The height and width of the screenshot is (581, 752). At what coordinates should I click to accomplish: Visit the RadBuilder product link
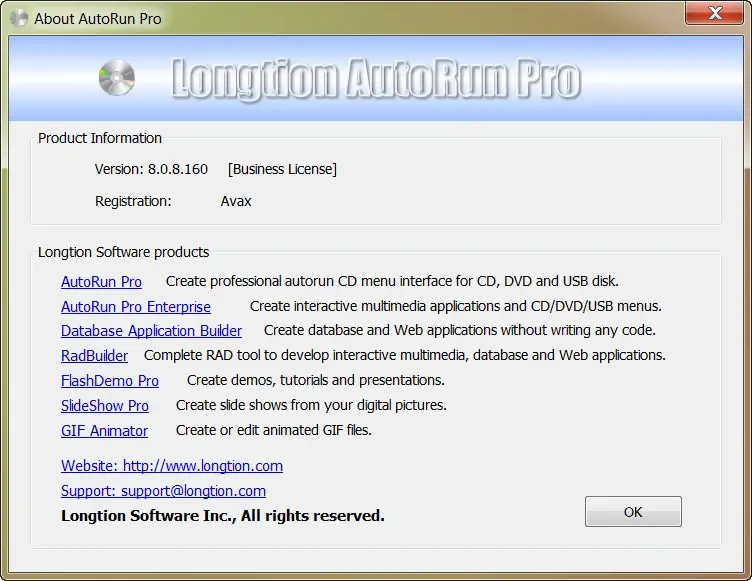[94, 356]
